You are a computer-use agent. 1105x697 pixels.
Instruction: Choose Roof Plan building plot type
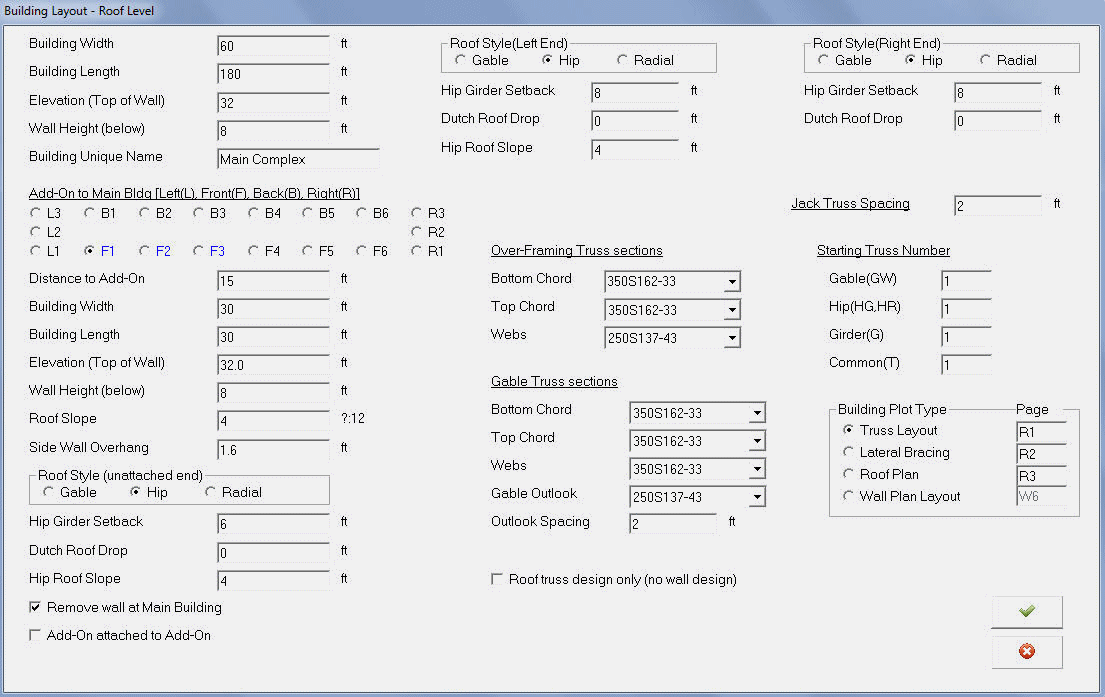pyautogui.click(x=849, y=474)
